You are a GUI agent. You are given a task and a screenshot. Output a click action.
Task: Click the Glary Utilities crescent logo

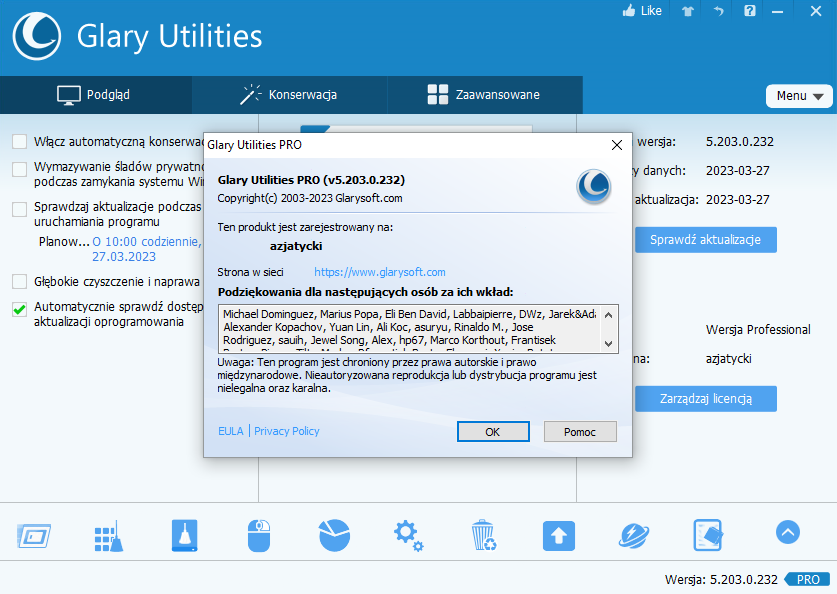pyautogui.click(x=36, y=36)
